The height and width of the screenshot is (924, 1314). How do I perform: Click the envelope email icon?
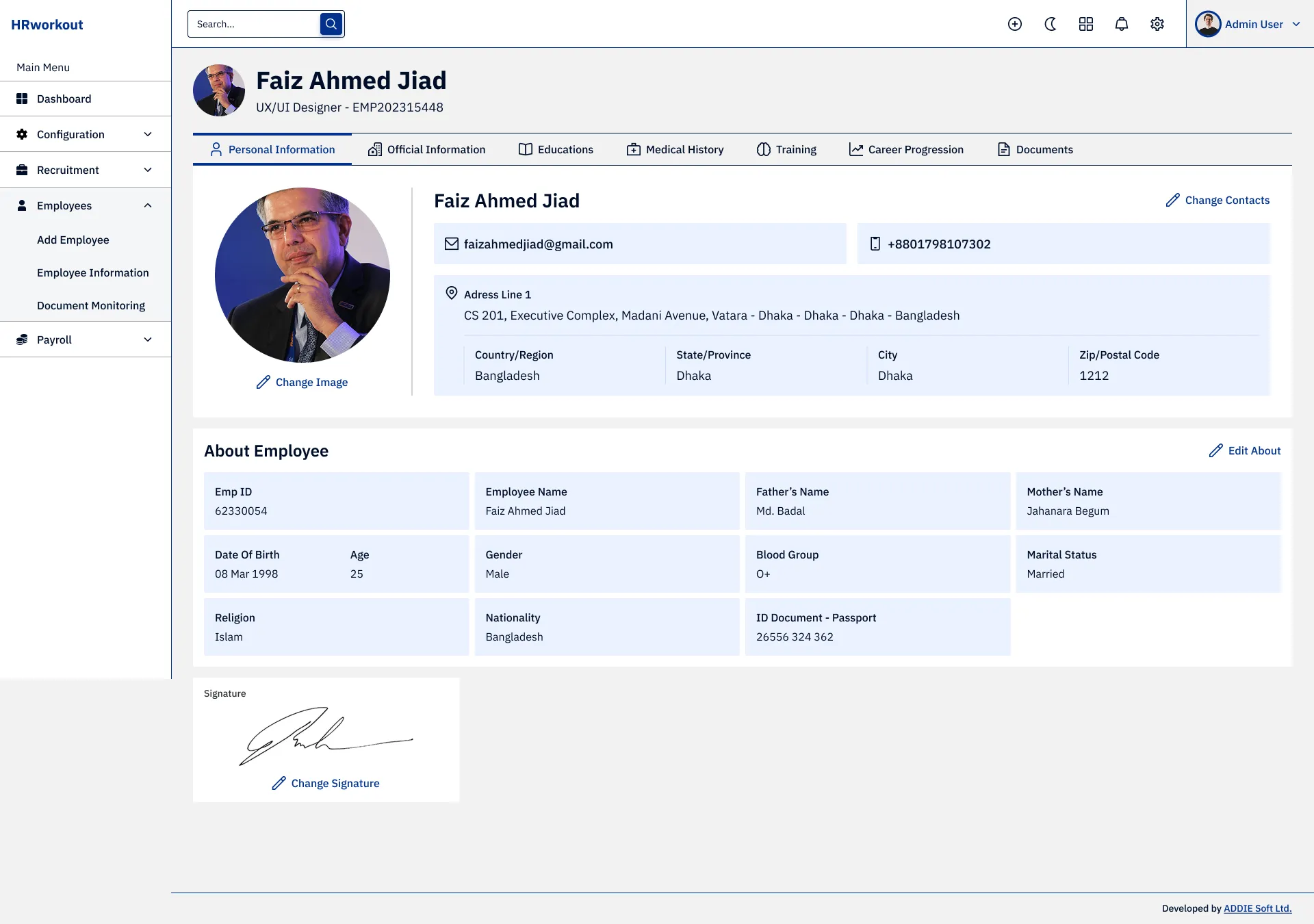(x=452, y=244)
